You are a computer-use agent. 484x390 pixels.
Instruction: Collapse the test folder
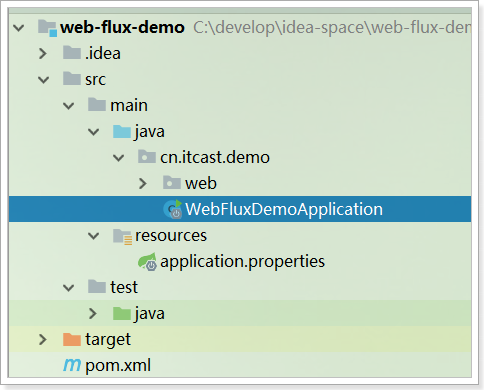click(x=69, y=288)
